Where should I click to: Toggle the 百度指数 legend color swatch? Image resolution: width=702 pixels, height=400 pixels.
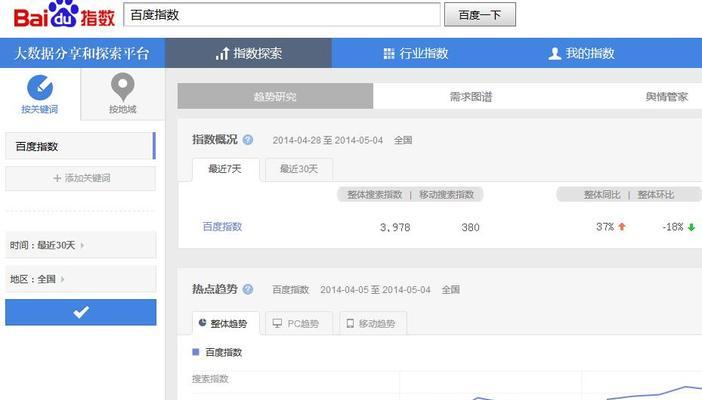pyautogui.click(x=196, y=352)
